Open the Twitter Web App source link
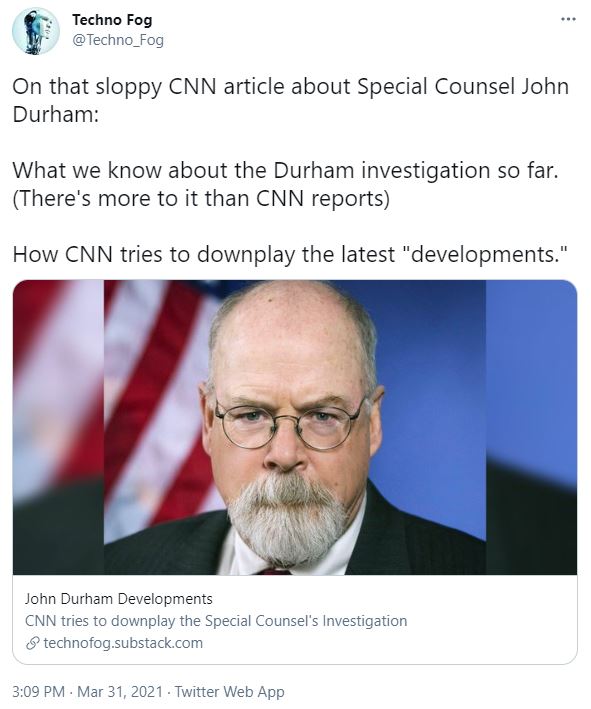This screenshot has height=709, width=591. coord(230,691)
